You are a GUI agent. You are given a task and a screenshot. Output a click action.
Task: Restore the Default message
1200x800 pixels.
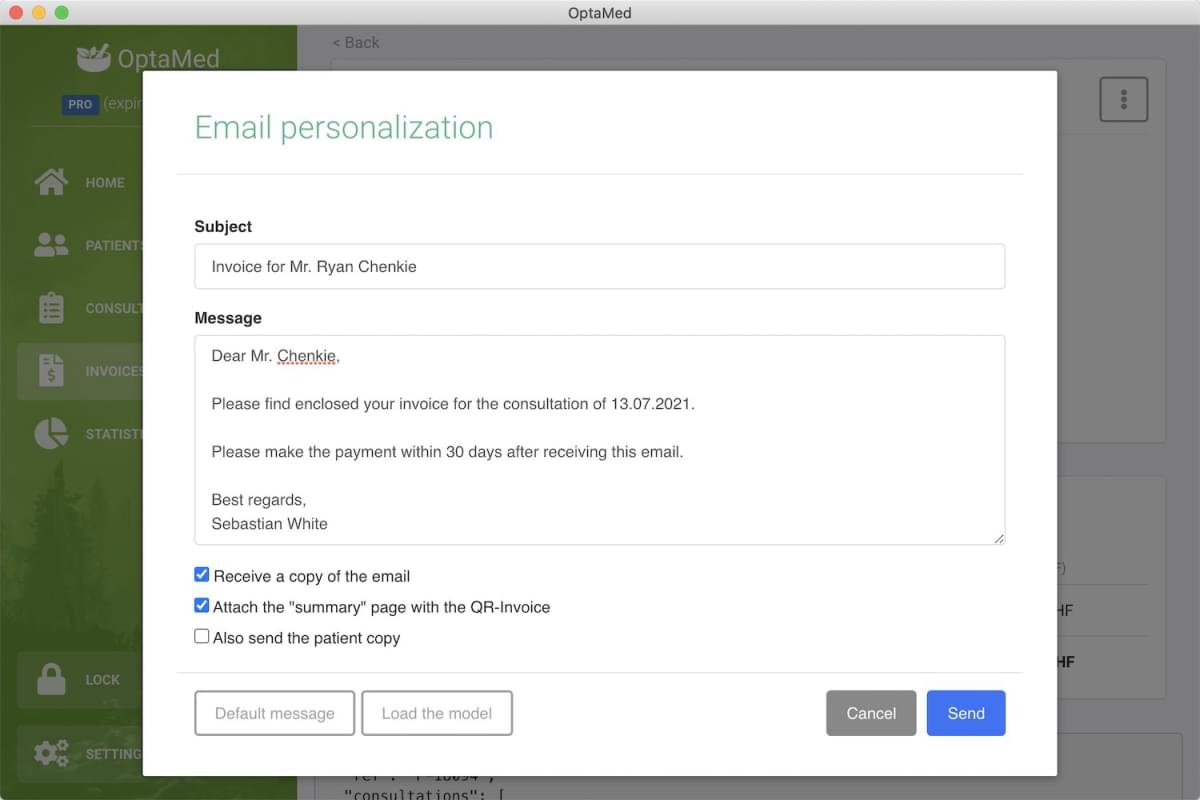(x=274, y=713)
